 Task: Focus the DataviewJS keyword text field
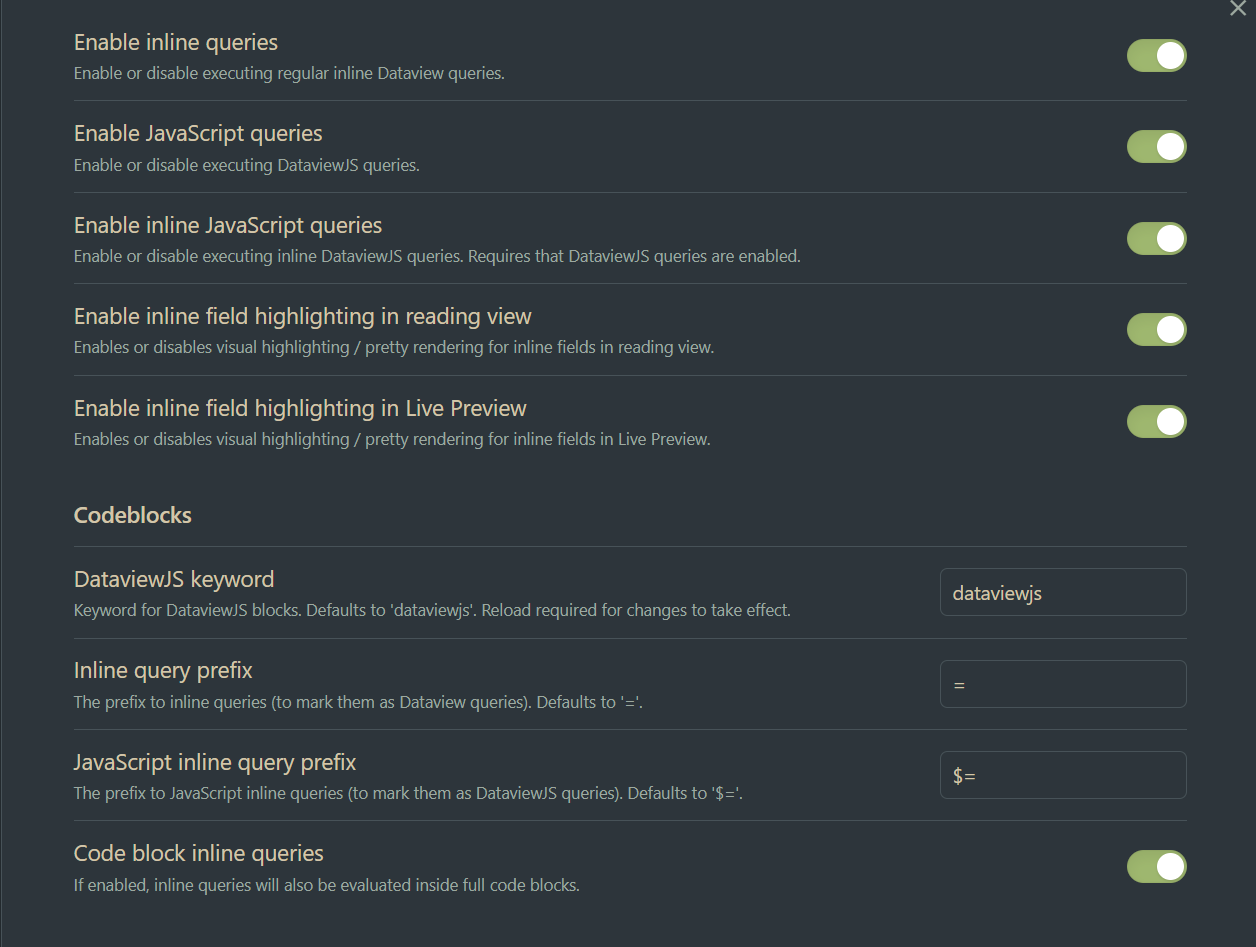1063,592
